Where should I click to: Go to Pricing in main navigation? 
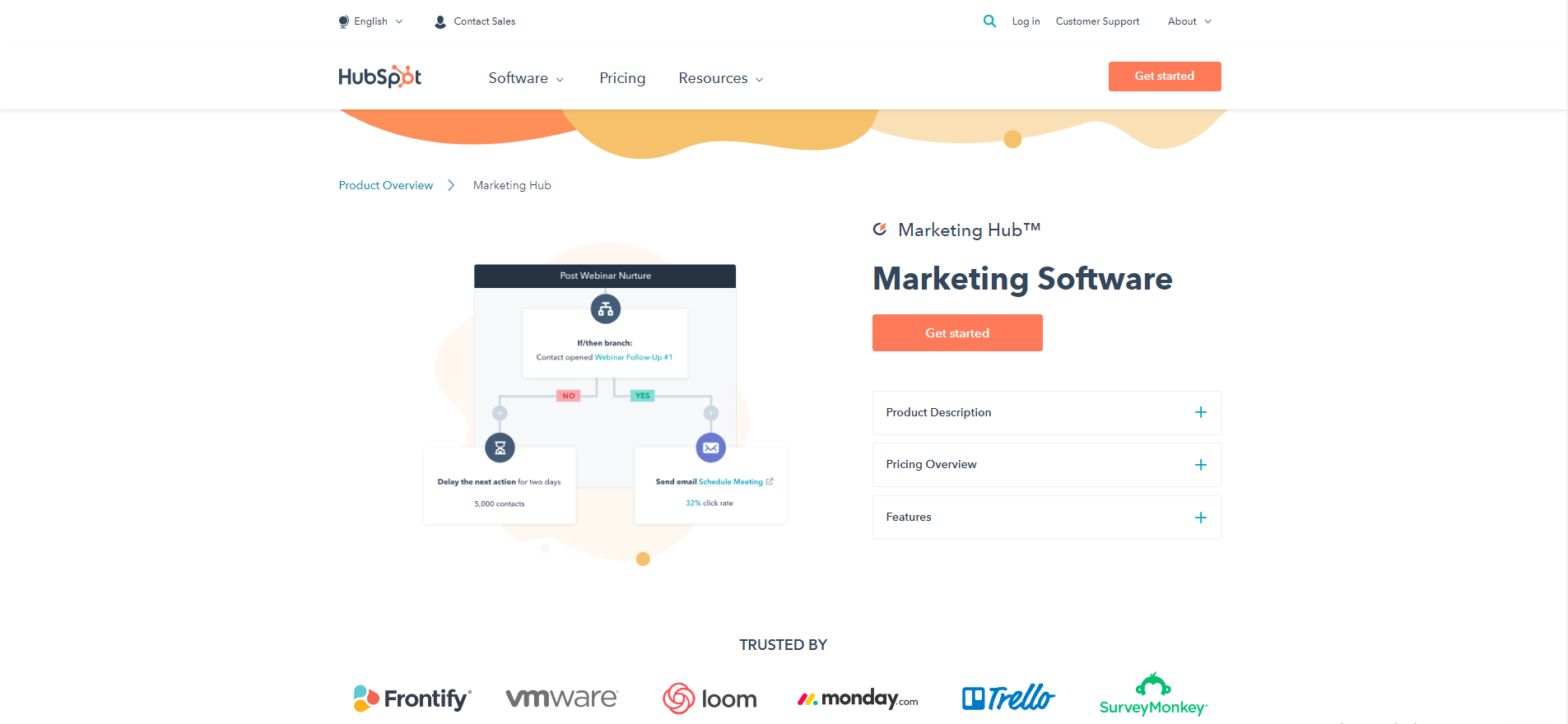click(622, 78)
